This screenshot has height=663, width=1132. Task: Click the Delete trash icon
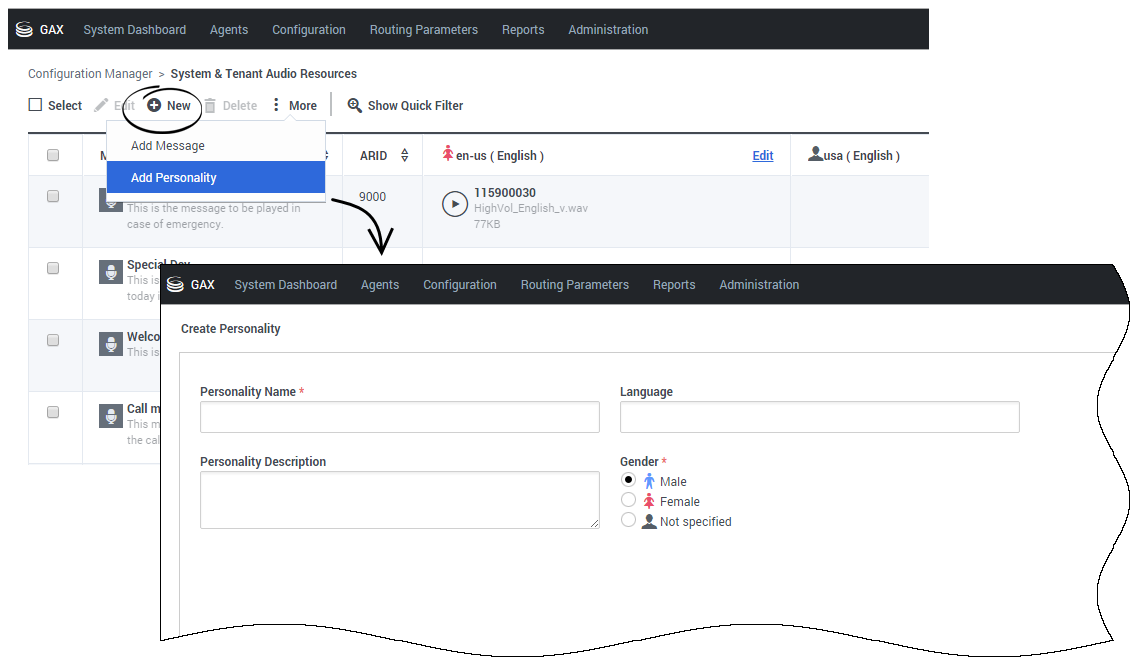click(x=210, y=106)
